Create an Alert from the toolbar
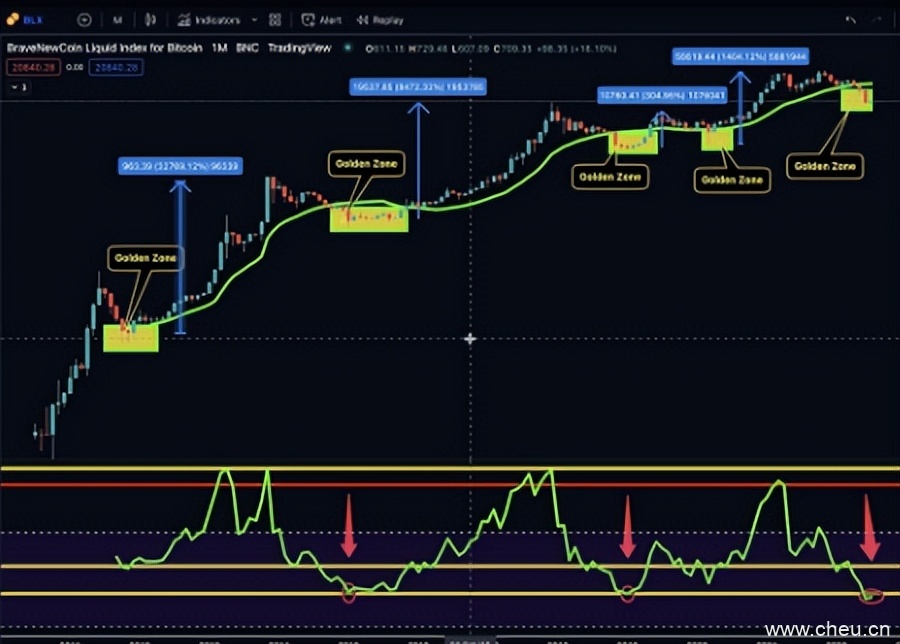This screenshot has height=644, width=900. pyautogui.click(x=321, y=19)
